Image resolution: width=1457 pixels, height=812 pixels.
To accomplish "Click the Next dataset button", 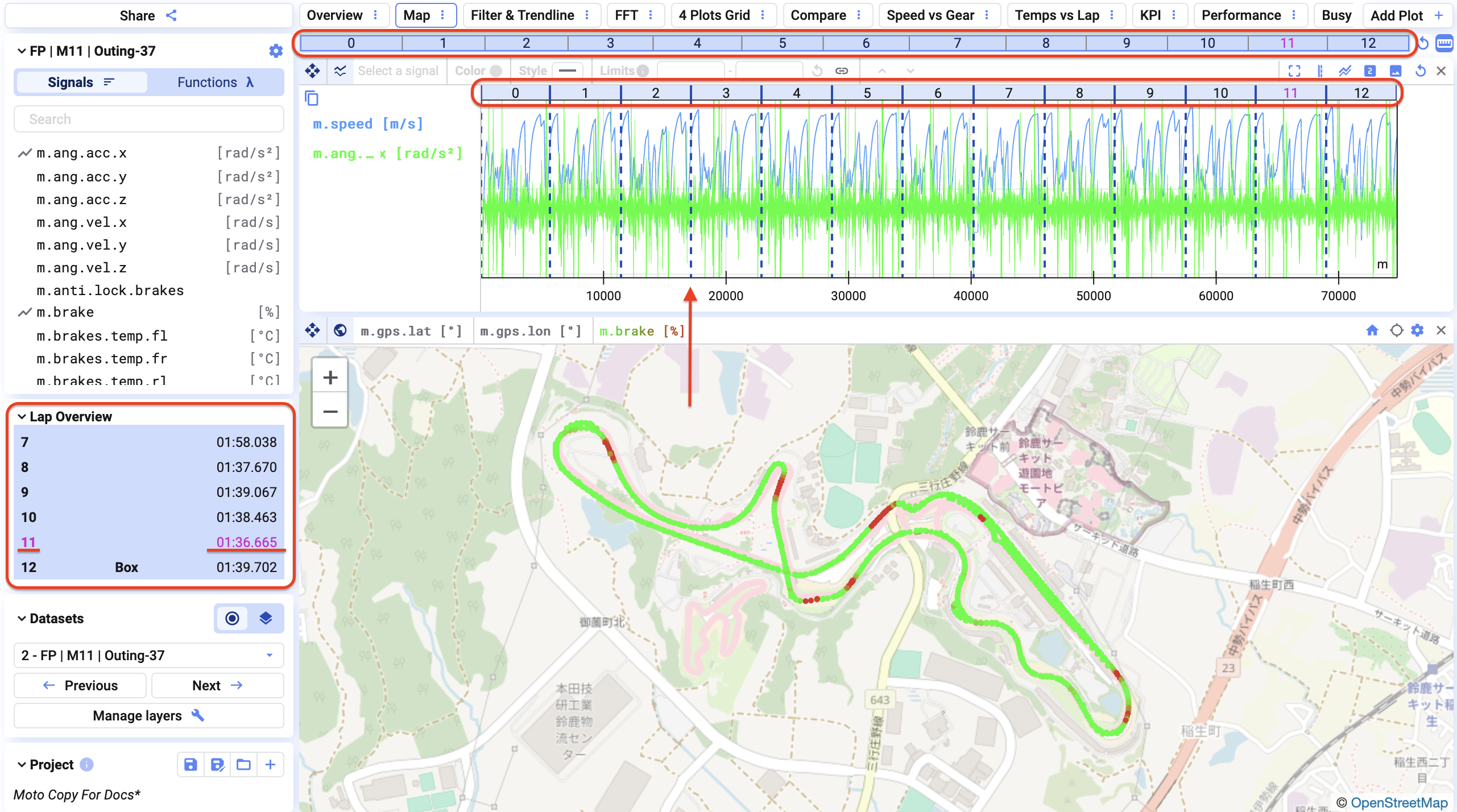I will pyautogui.click(x=217, y=686).
